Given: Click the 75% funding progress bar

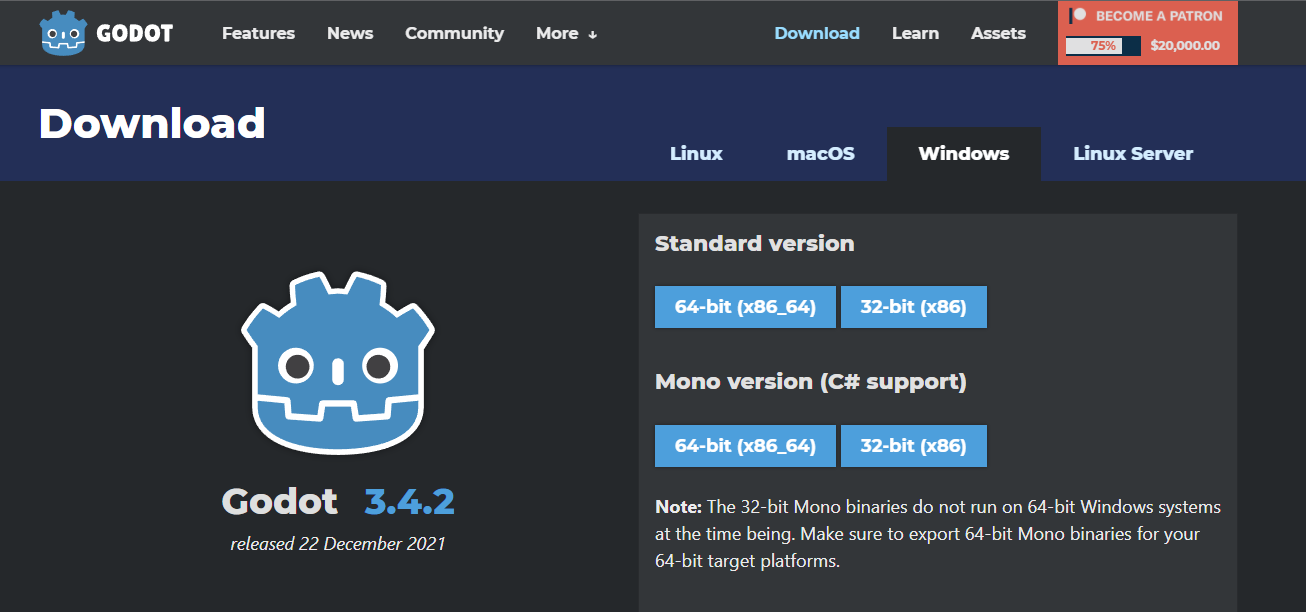Looking at the screenshot, I should click(x=1103, y=45).
